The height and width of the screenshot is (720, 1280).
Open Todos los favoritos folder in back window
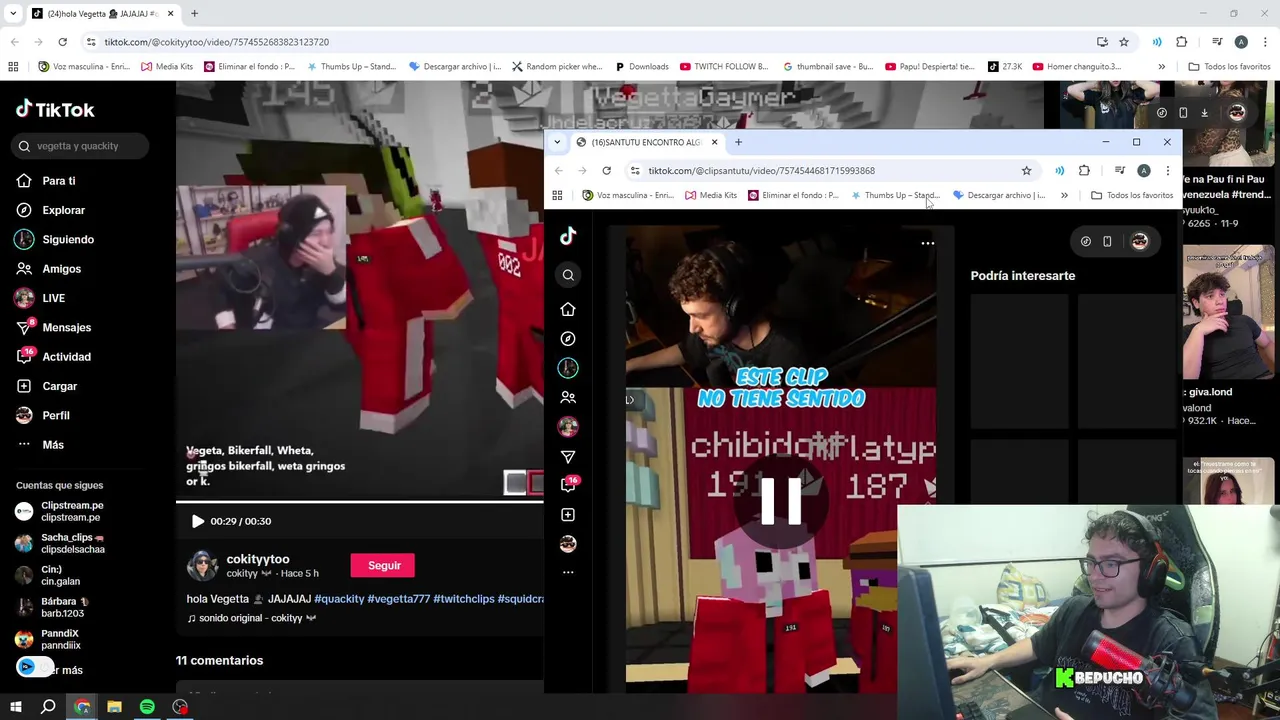[1229, 67]
